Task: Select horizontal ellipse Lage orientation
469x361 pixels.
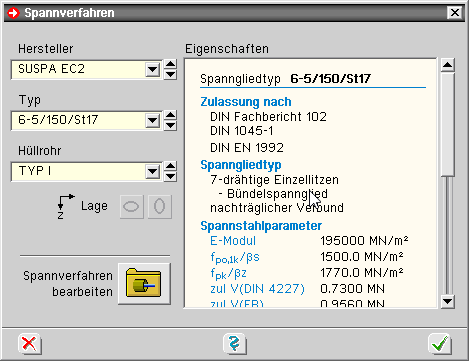Action: [x=131, y=207]
